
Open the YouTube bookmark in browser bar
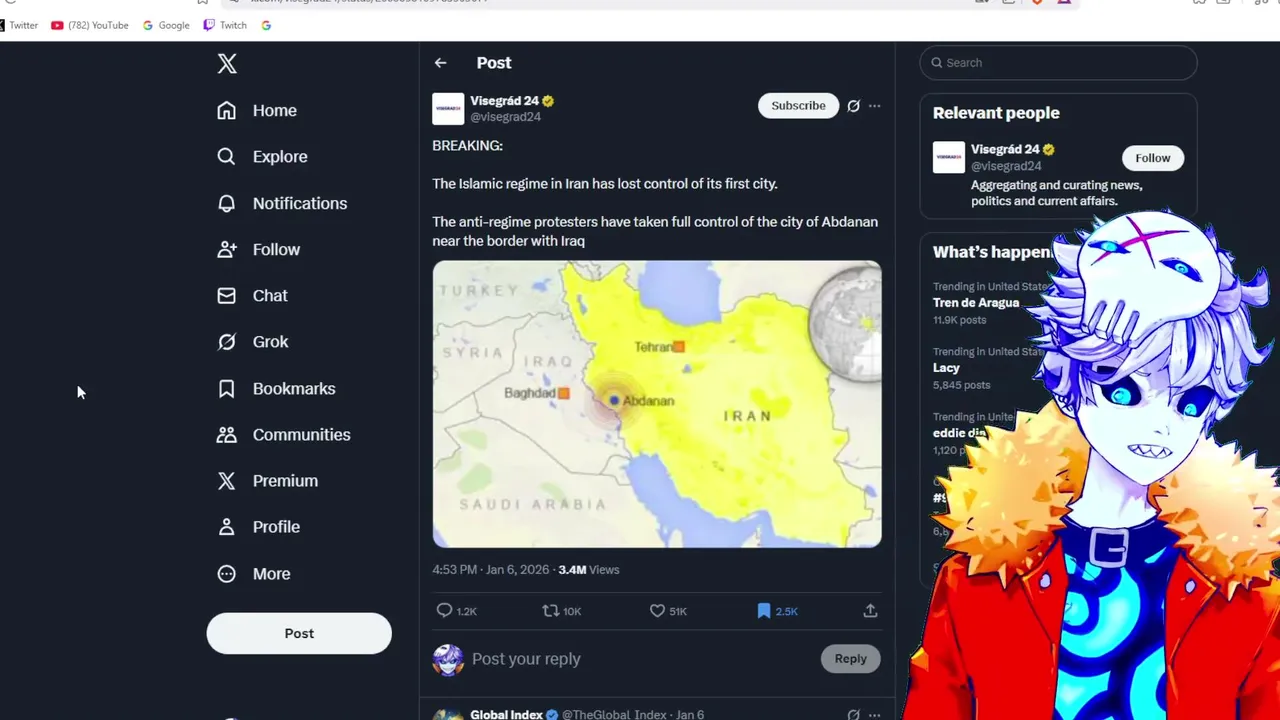tap(90, 25)
